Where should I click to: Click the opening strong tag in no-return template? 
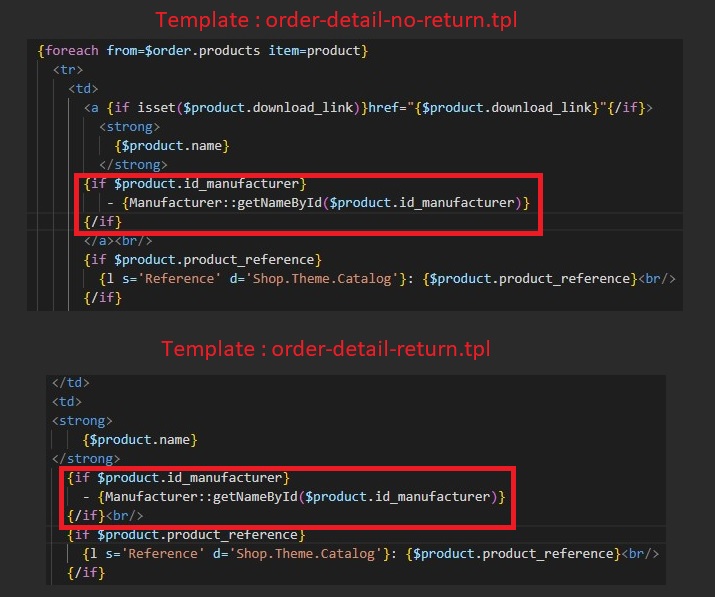tap(129, 127)
